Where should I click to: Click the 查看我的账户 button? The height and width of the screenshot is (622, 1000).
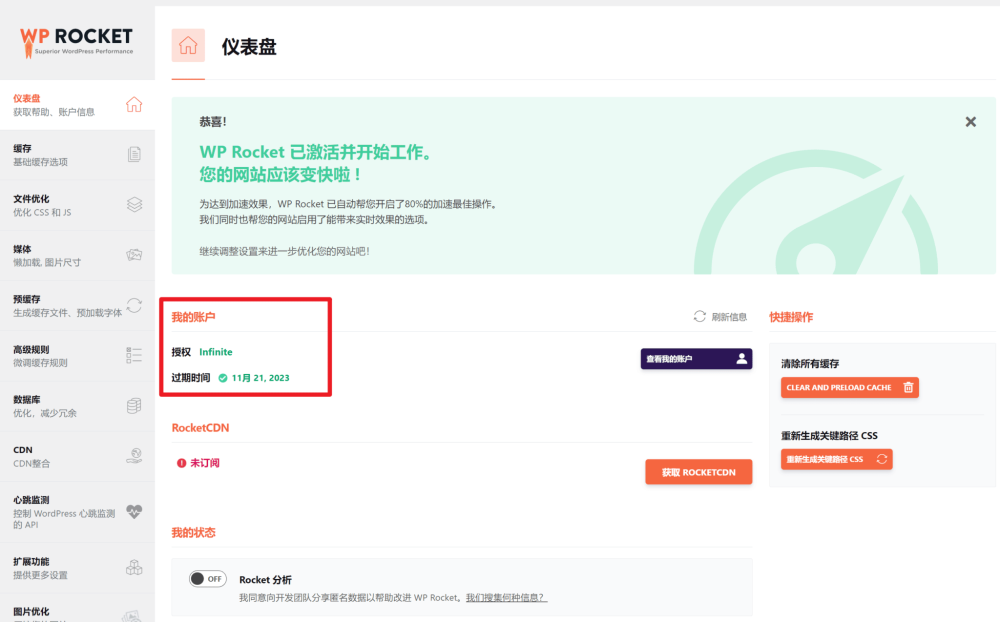tap(696, 359)
